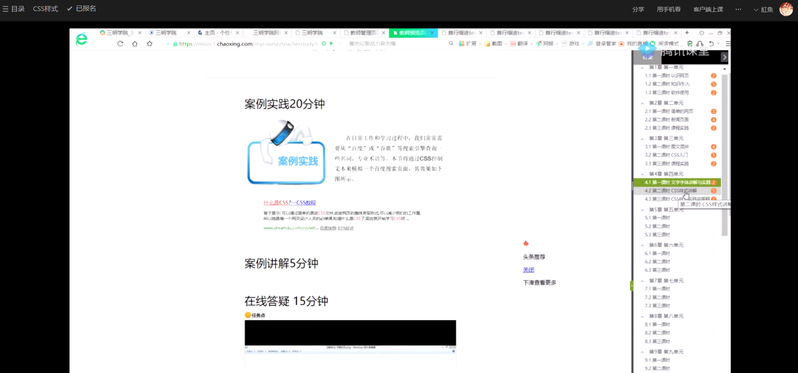This screenshot has width=798, height=373.
Task: Go to browser home icon
Action: pyautogui.click(x=135, y=44)
